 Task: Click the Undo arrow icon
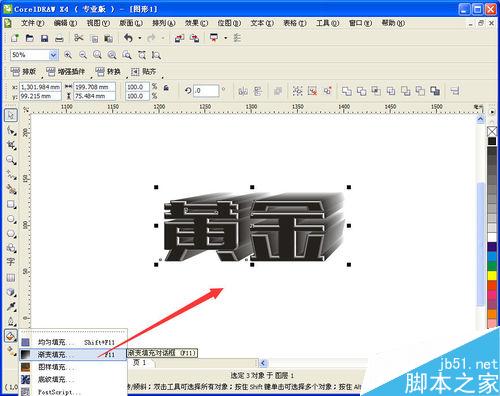tap(128, 38)
